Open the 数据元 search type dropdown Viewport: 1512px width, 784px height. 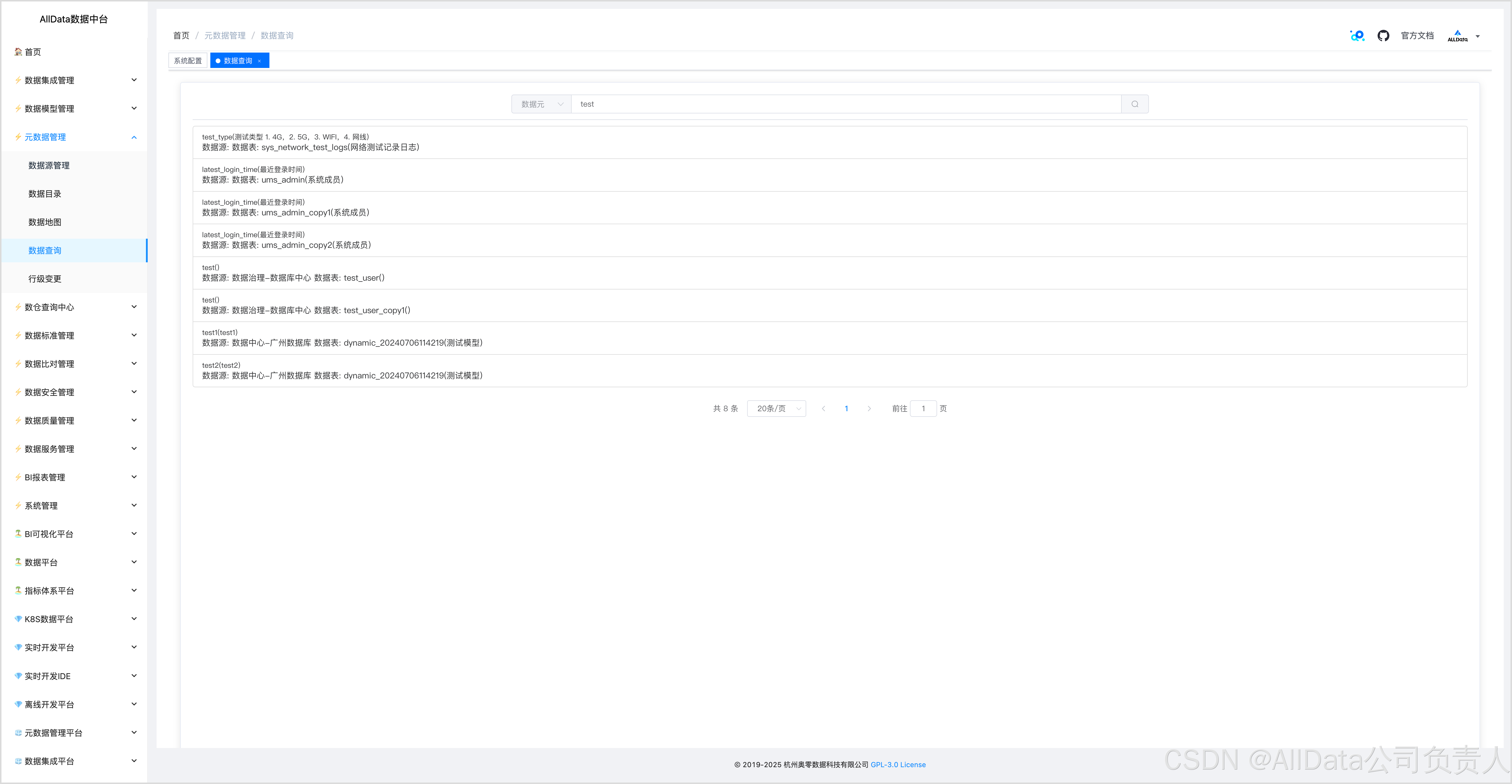click(x=541, y=104)
